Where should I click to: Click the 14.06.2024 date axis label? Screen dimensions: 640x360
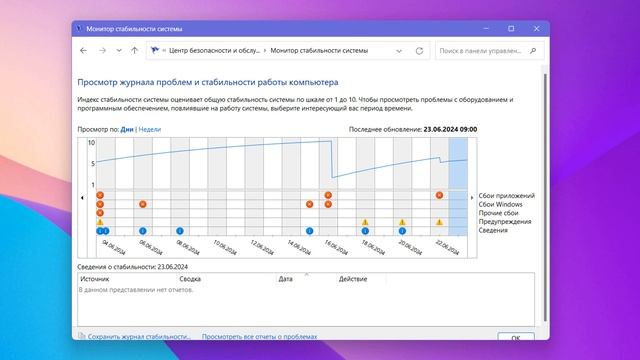coord(299,247)
